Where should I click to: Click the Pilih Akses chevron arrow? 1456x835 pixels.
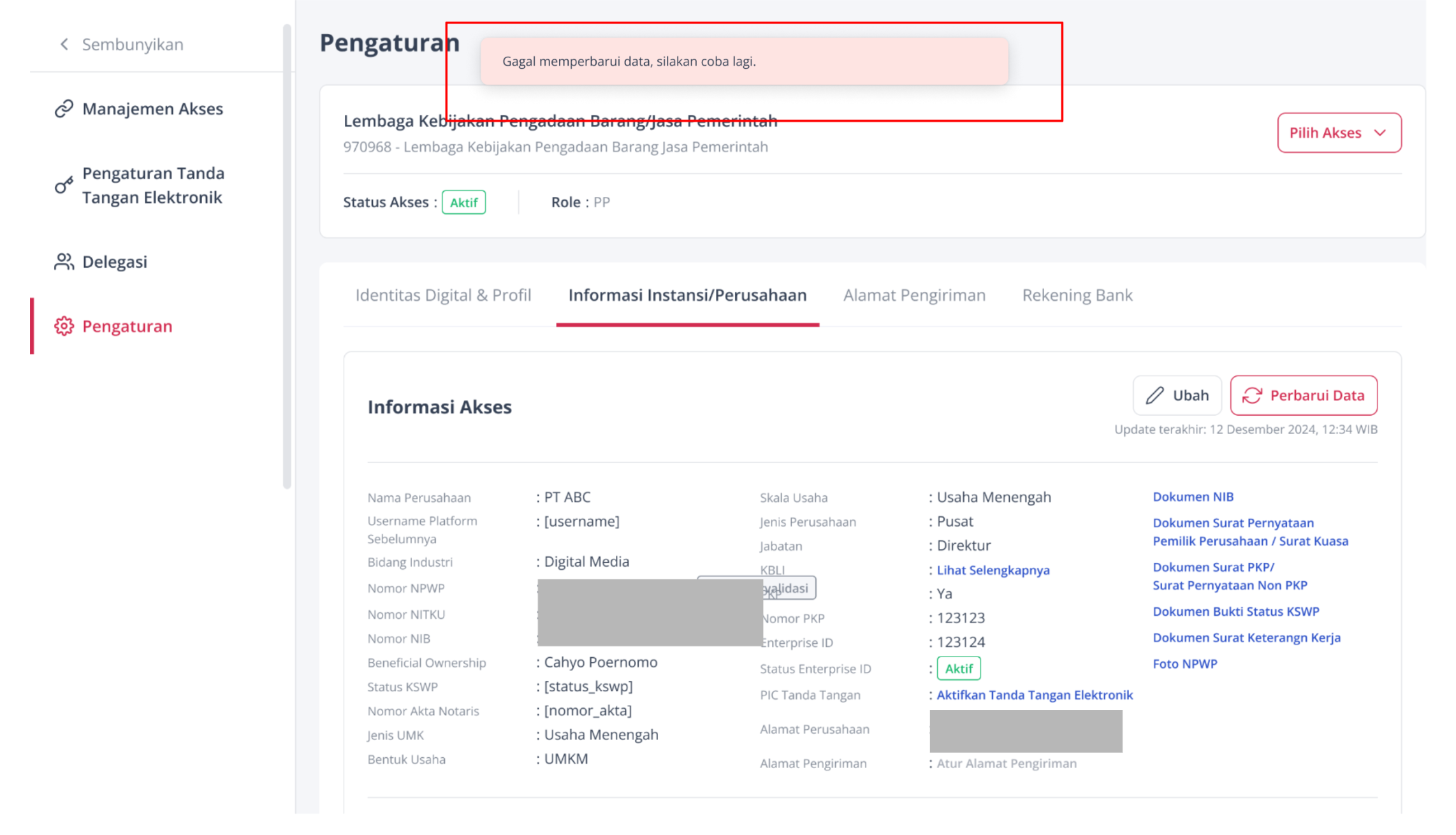coord(1380,133)
